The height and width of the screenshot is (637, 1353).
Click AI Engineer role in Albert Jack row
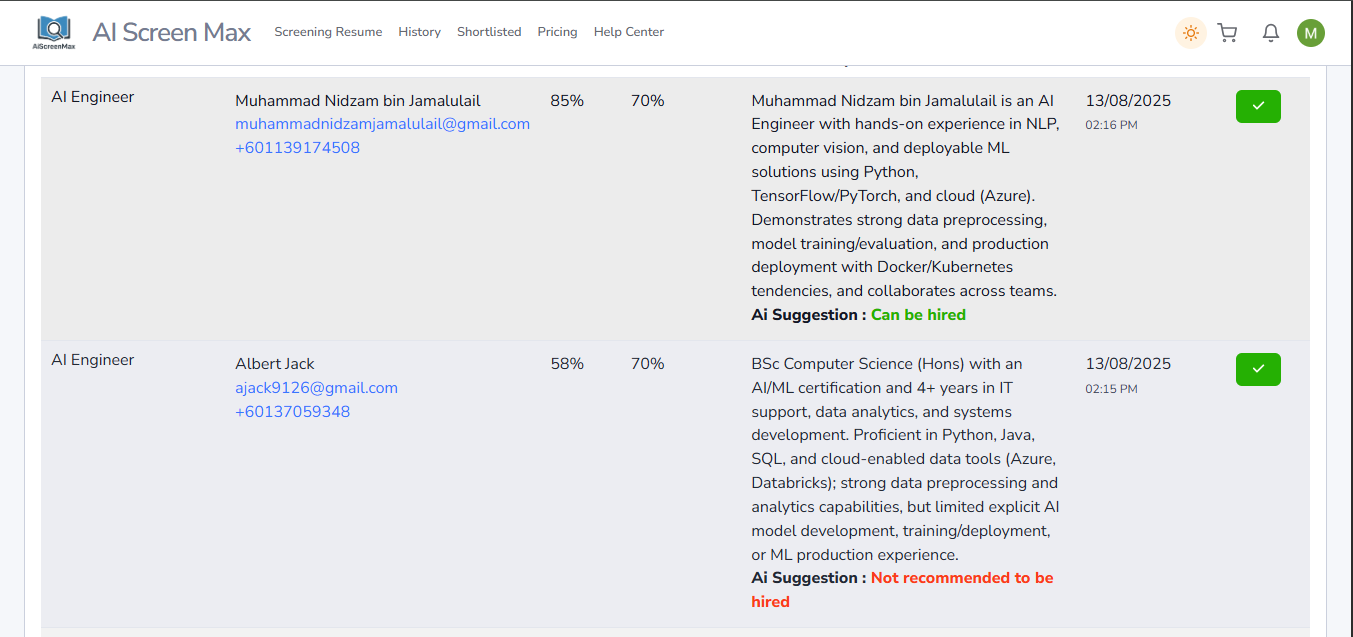[93, 360]
